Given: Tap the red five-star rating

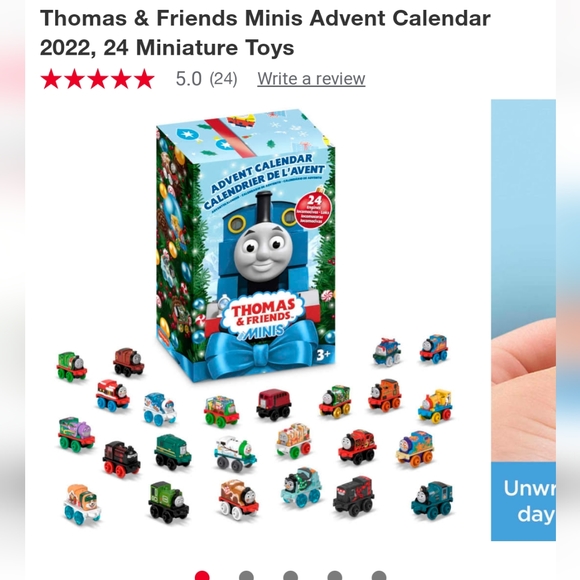Looking at the screenshot, I should coord(98,79).
